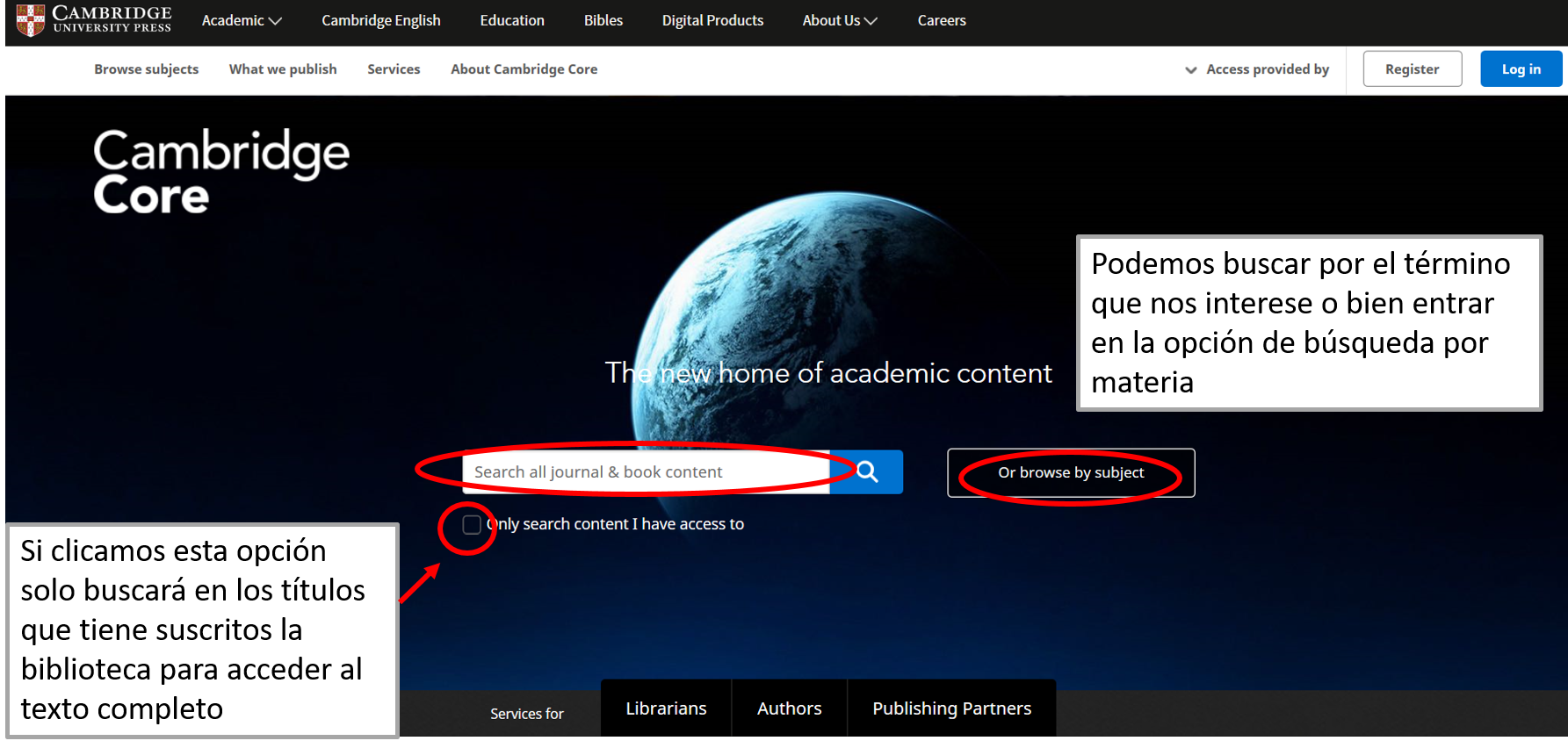Open the Cambridge English menu item

point(381,20)
